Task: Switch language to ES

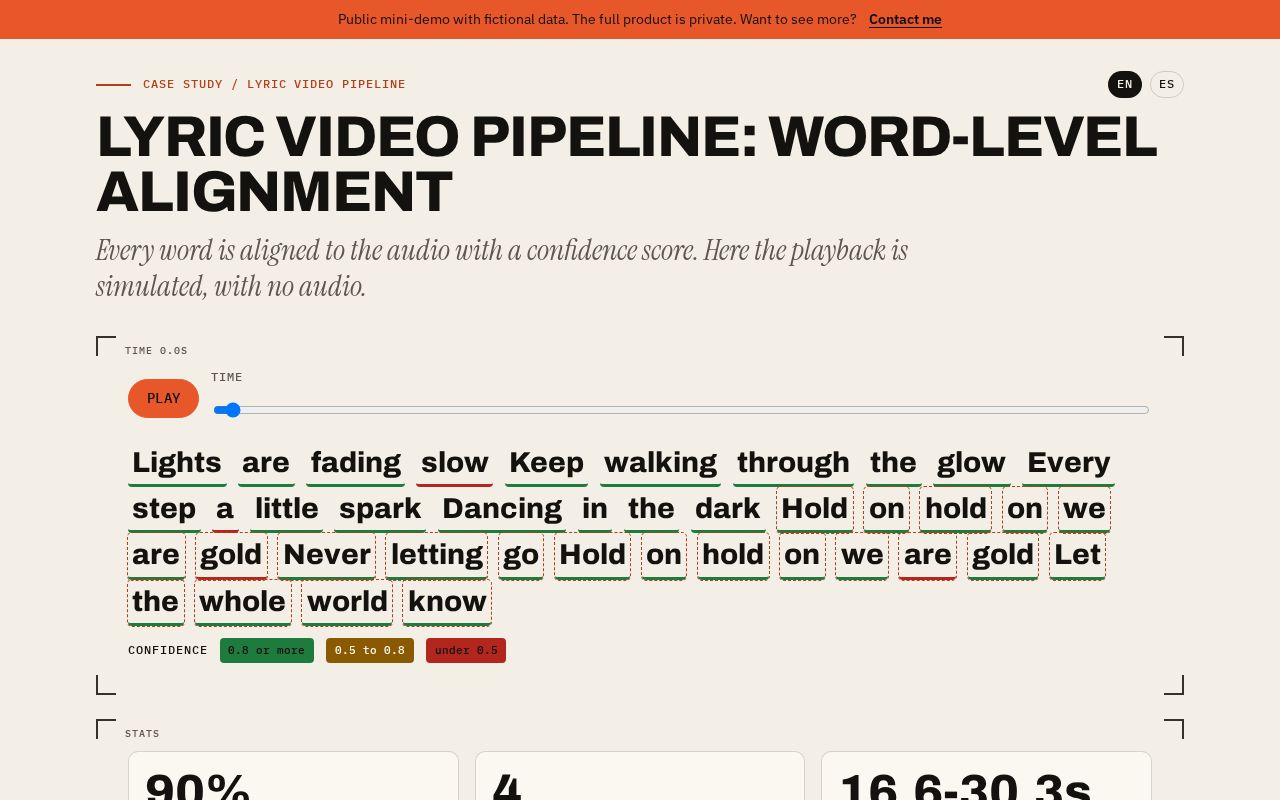Action: 1167,84
